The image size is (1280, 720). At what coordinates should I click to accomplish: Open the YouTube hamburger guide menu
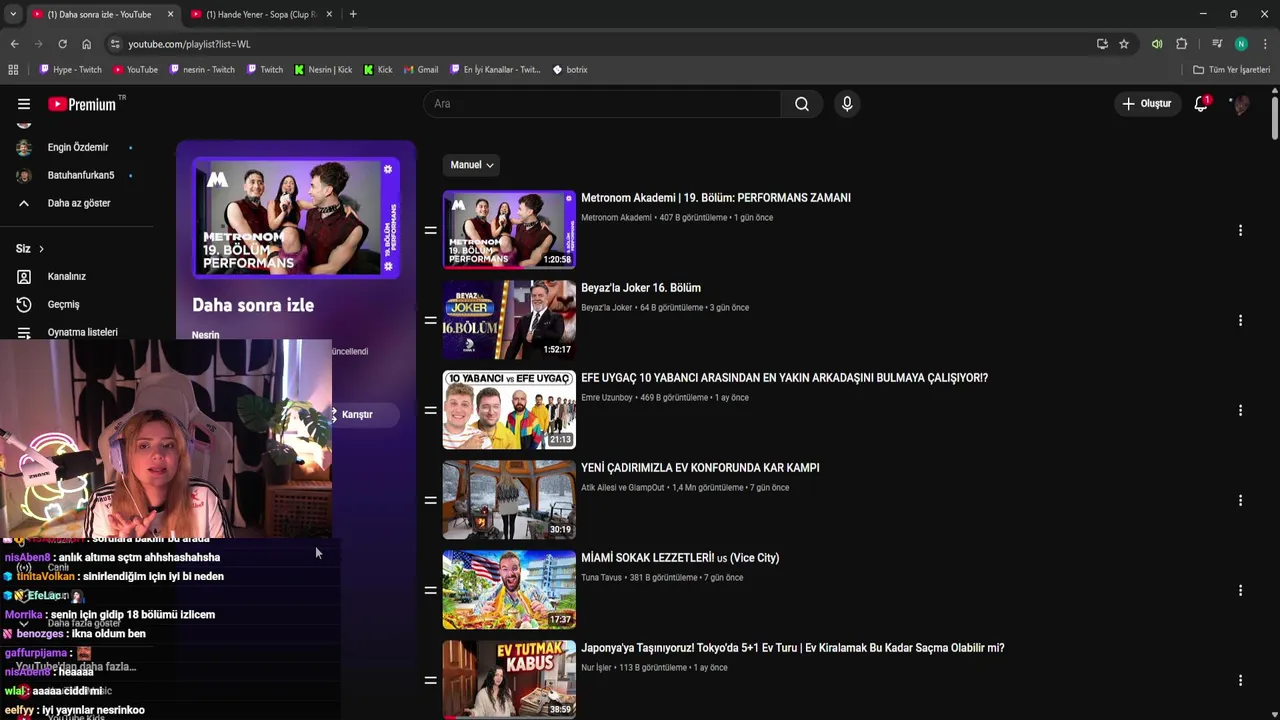click(24, 104)
